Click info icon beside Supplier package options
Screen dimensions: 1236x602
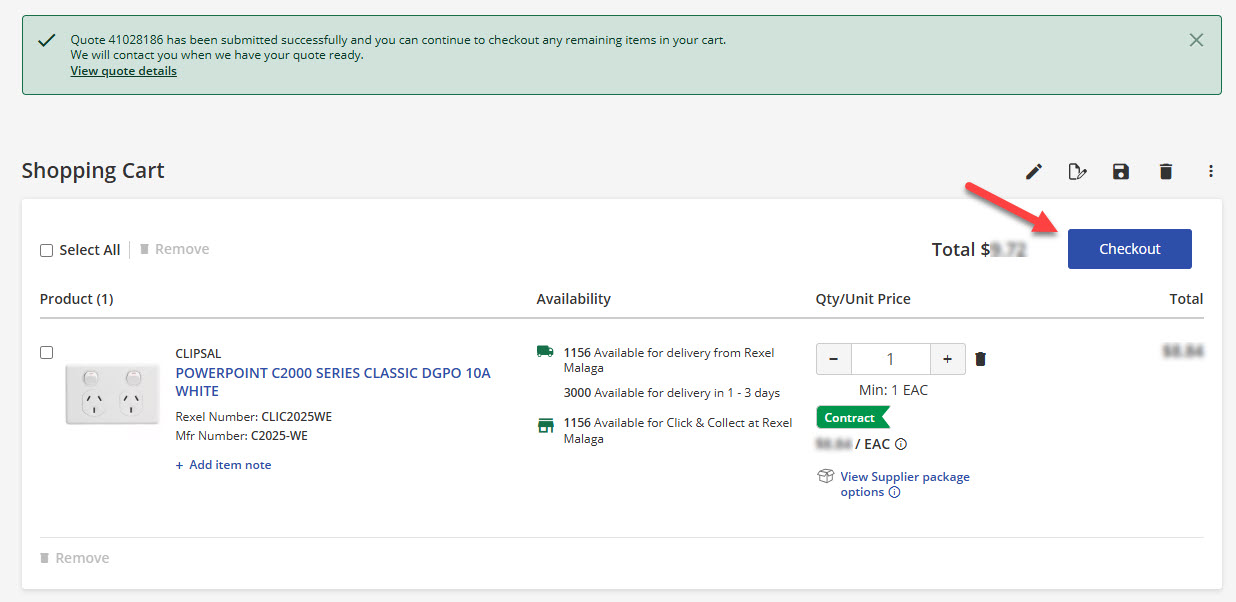tap(895, 492)
